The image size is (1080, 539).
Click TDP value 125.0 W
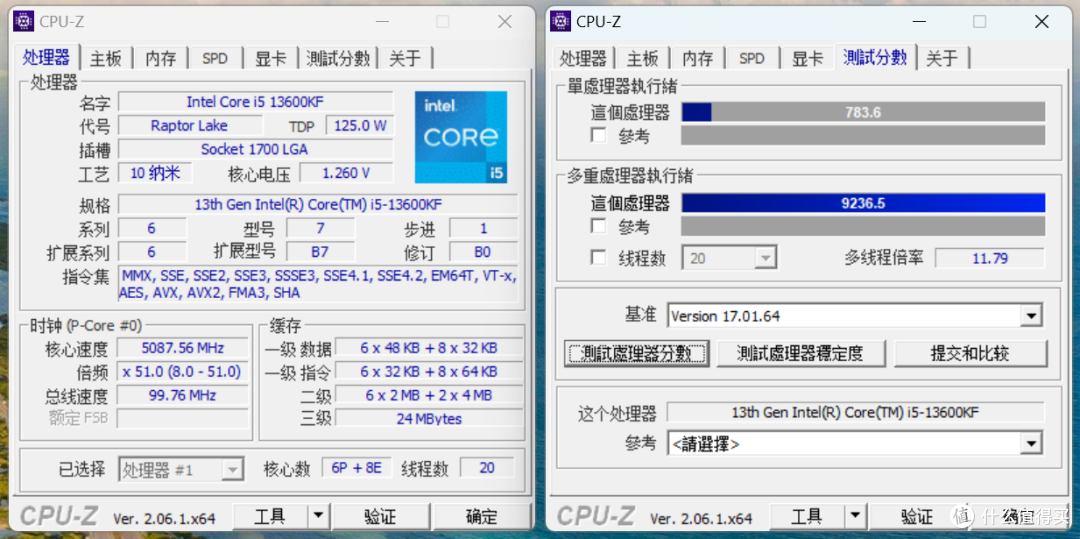click(x=360, y=125)
